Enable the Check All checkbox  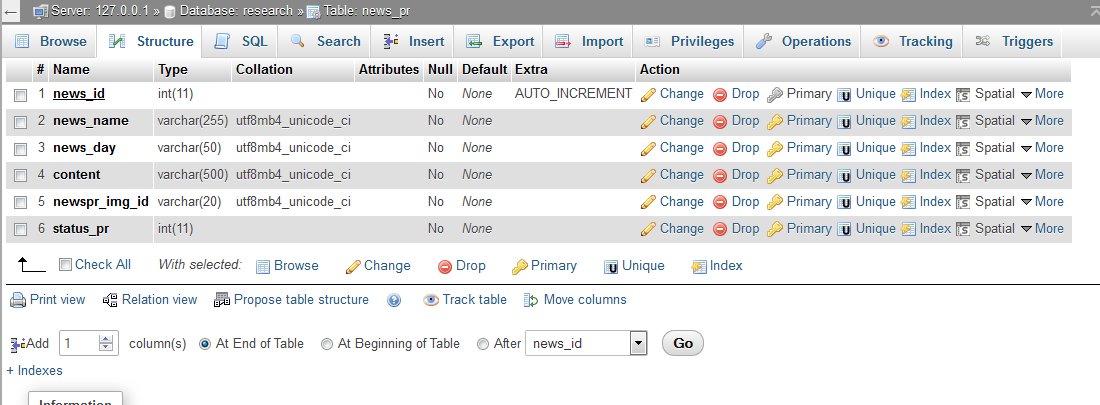click(66, 265)
